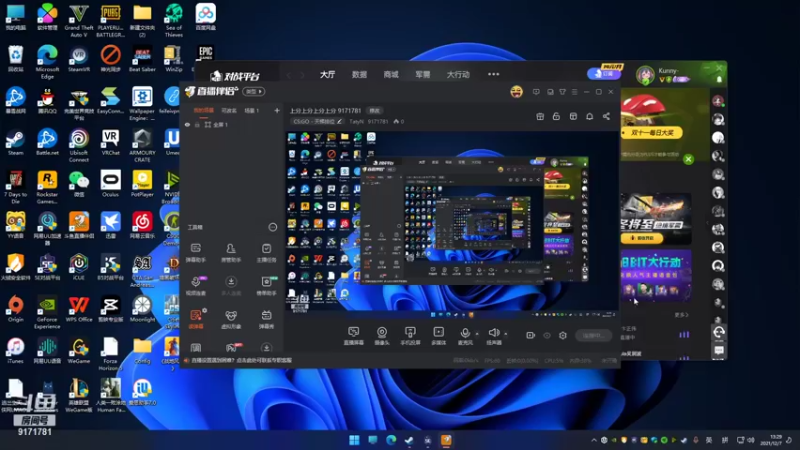
Task: Click the 双十一每日大奖 banner button
Action: point(653,133)
